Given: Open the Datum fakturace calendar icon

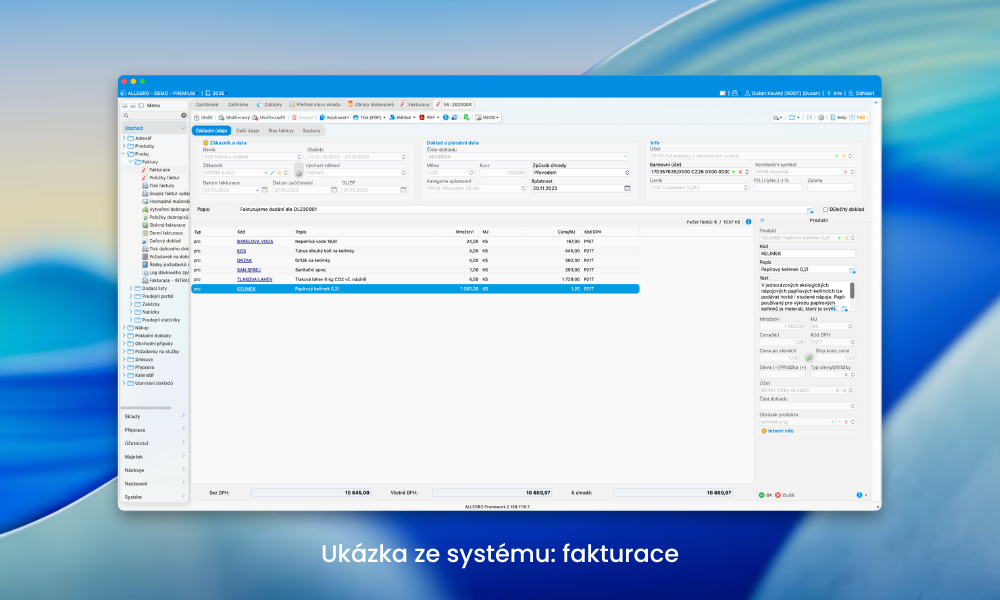Looking at the screenshot, I should click(265, 190).
